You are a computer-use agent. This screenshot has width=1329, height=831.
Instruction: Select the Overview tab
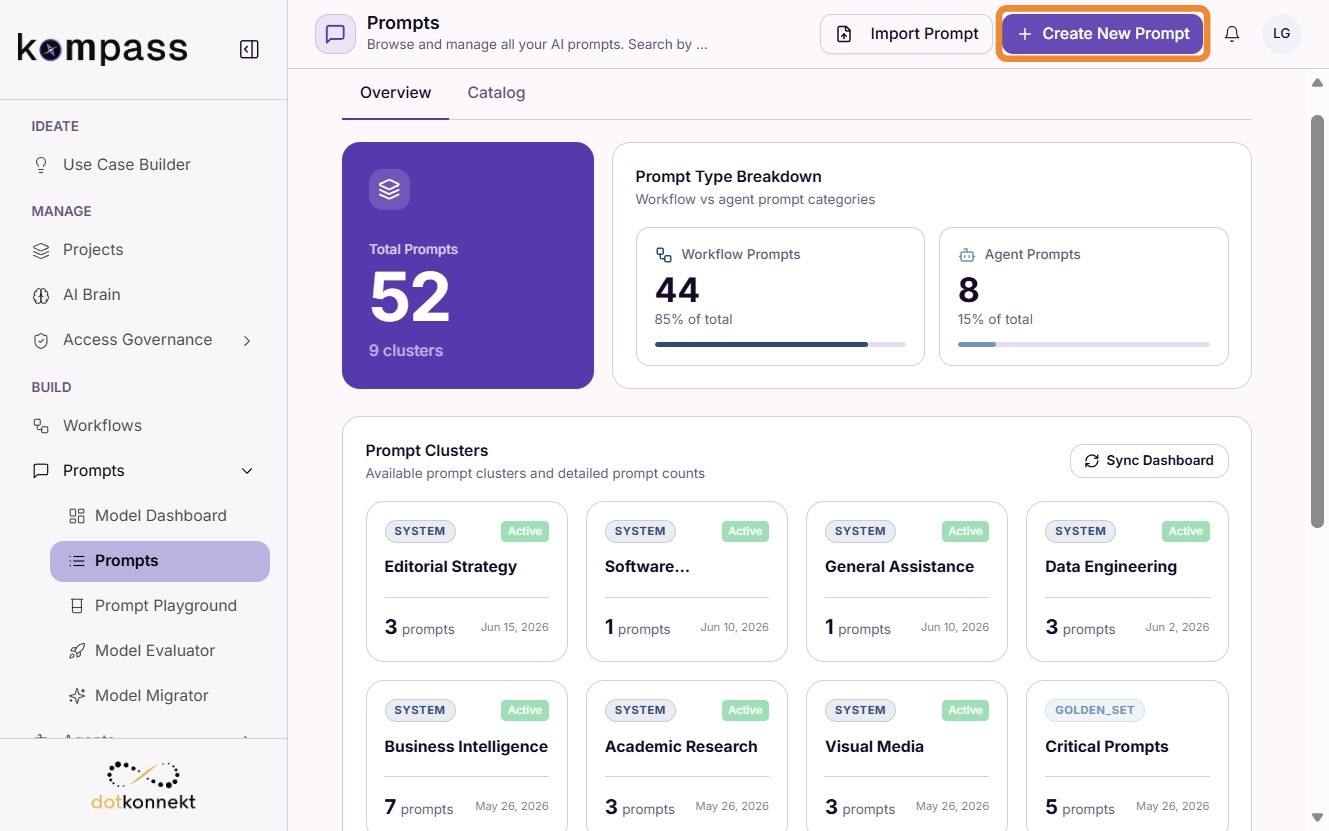coord(396,93)
